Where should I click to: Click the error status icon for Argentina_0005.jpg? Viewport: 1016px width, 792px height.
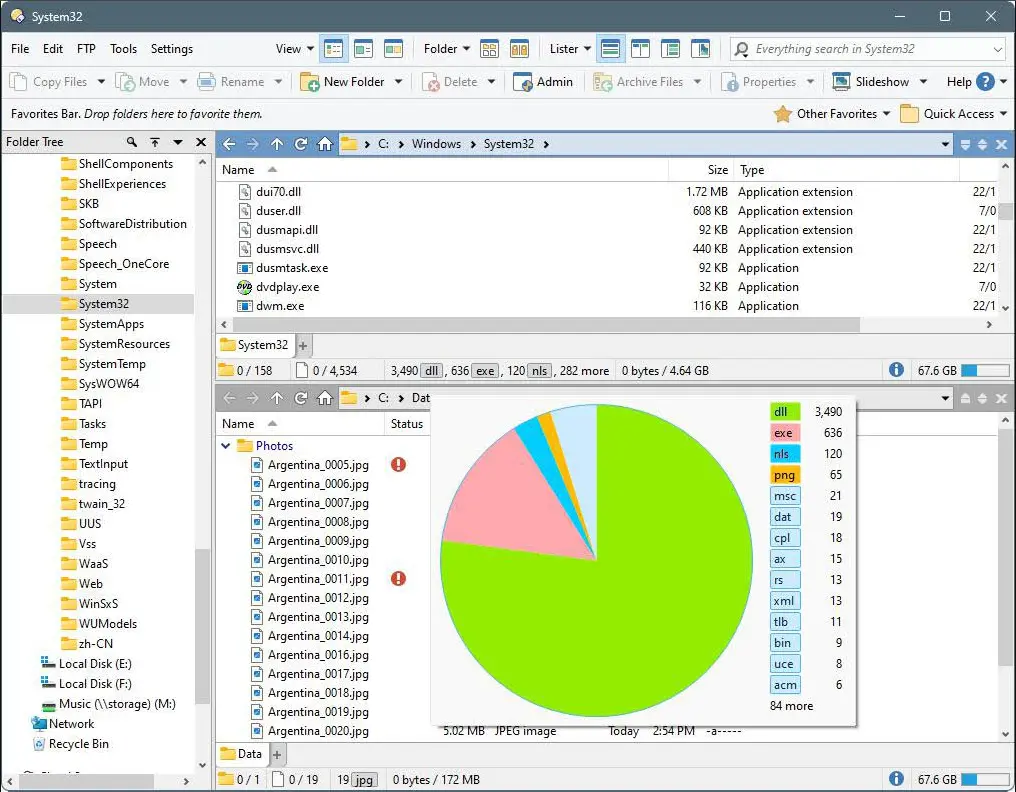(x=398, y=464)
